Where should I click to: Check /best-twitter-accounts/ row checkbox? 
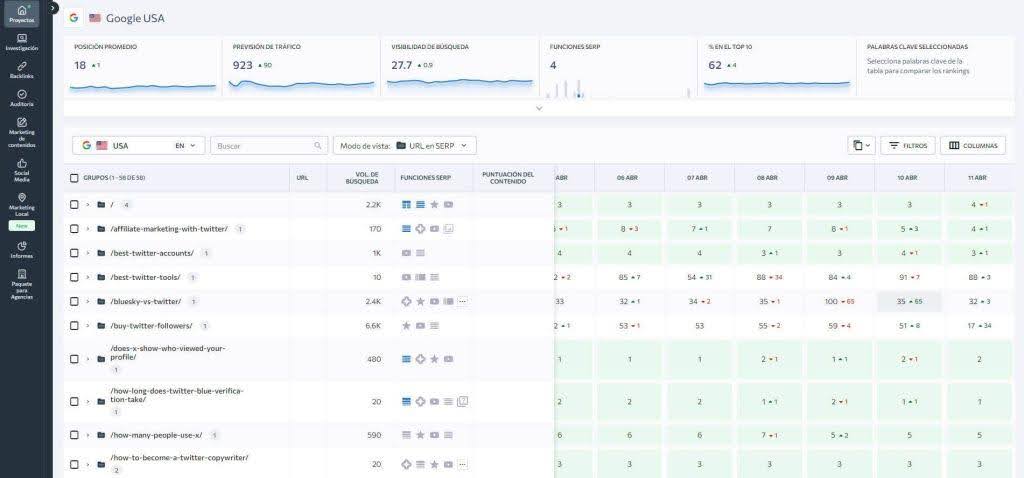pos(74,253)
